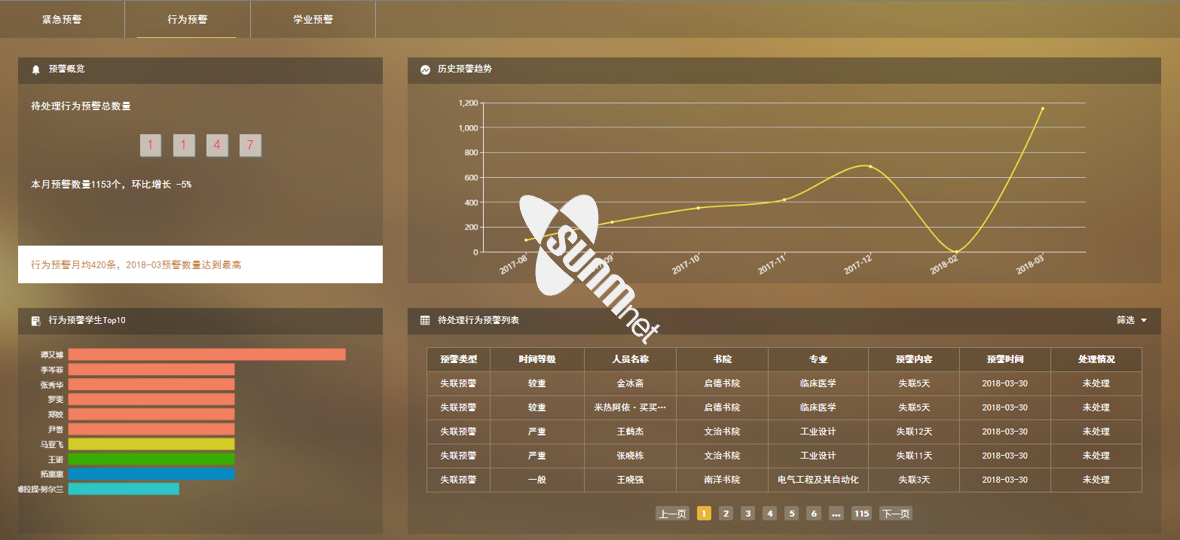The image size is (1180, 540).
Task: Select the 行为预警 tab
Action: pos(187,19)
